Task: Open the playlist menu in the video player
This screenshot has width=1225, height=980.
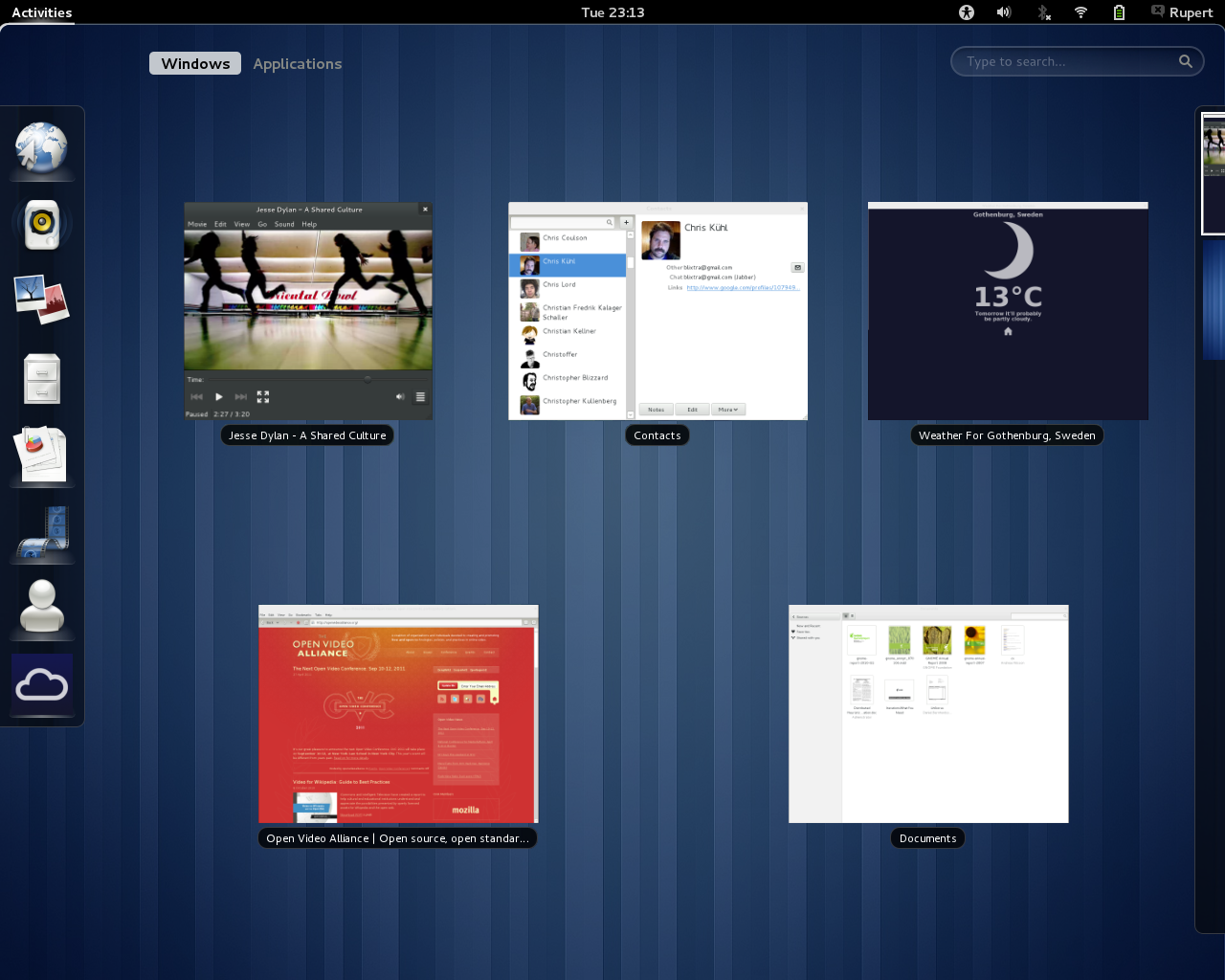Action: (420, 395)
